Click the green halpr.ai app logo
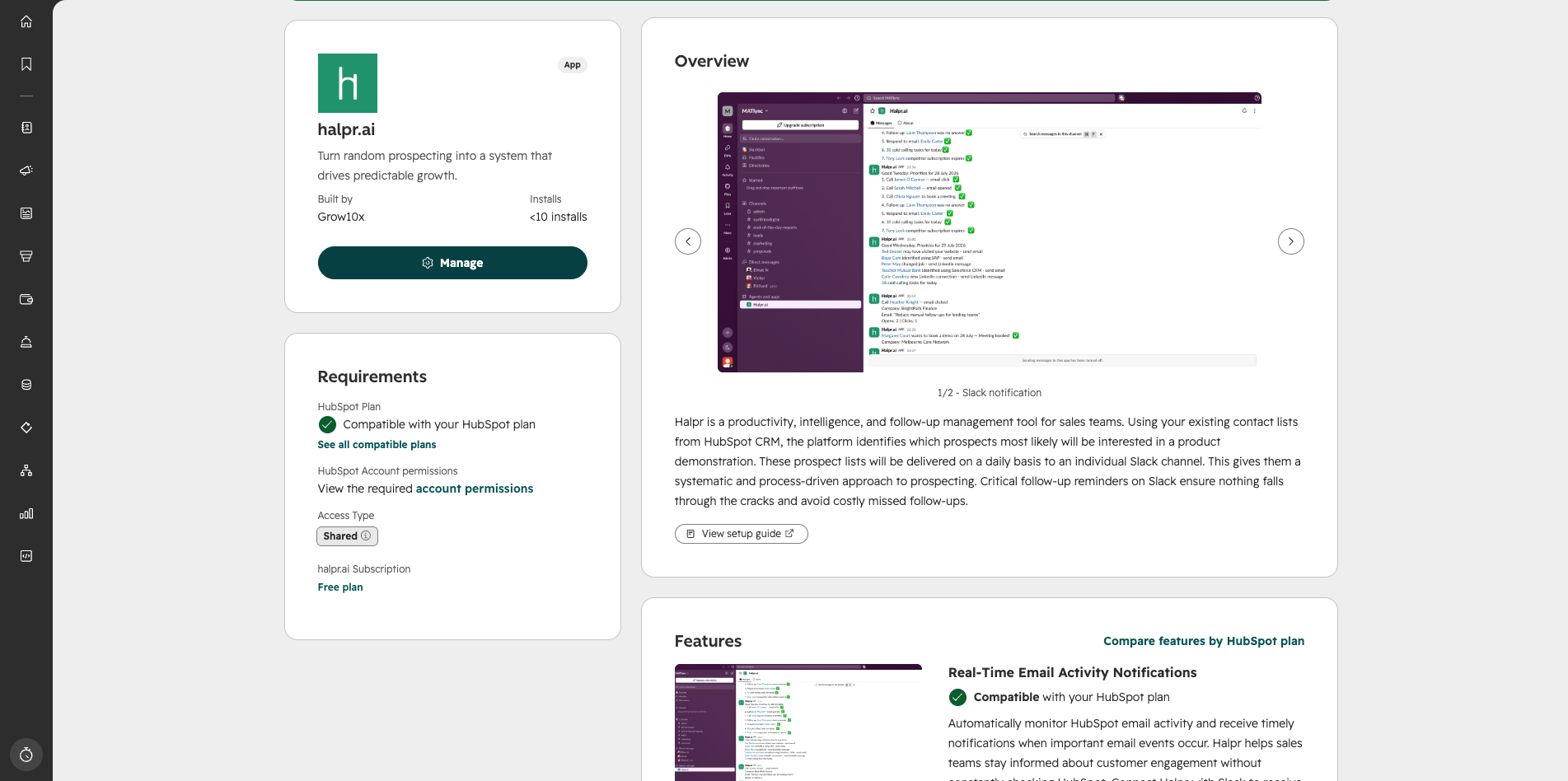The height and width of the screenshot is (781, 1568). coord(348,83)
